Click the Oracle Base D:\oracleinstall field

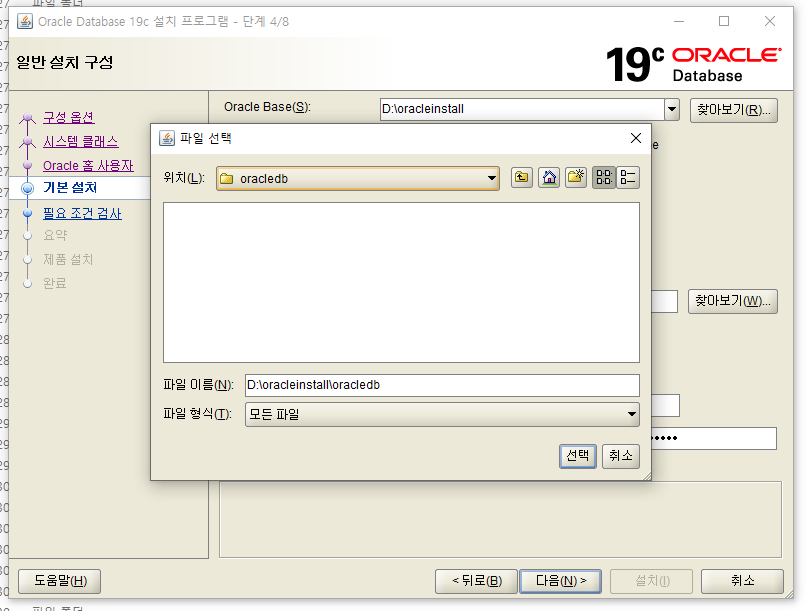522,109
